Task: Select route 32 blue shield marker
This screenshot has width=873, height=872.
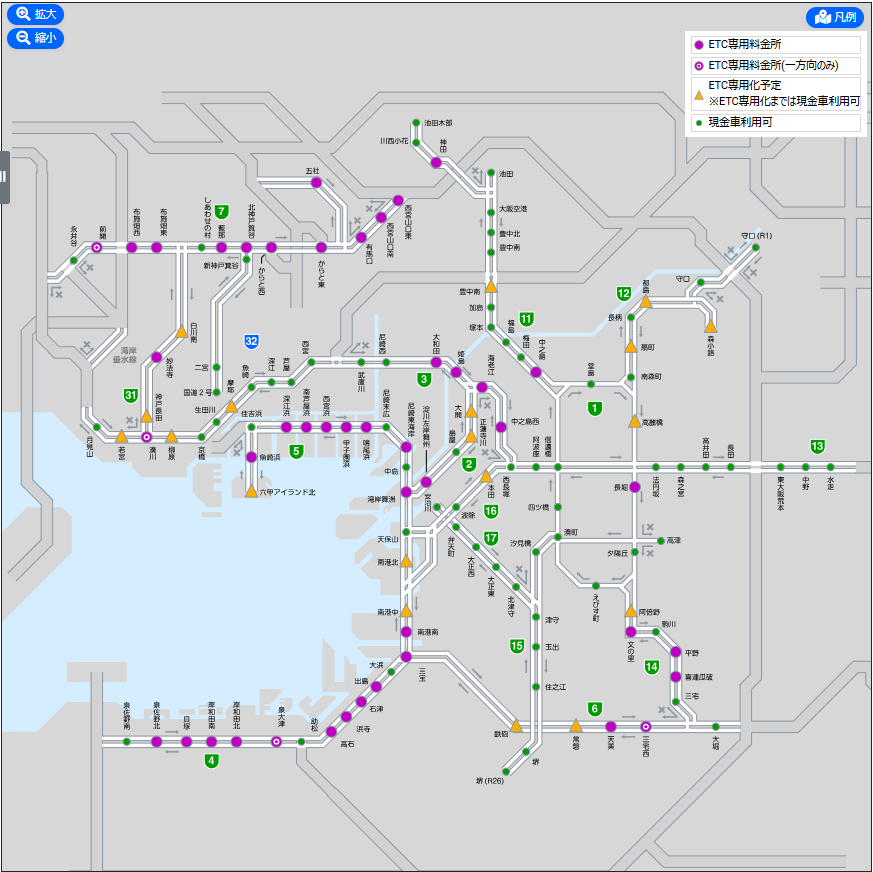Action: 251,341
